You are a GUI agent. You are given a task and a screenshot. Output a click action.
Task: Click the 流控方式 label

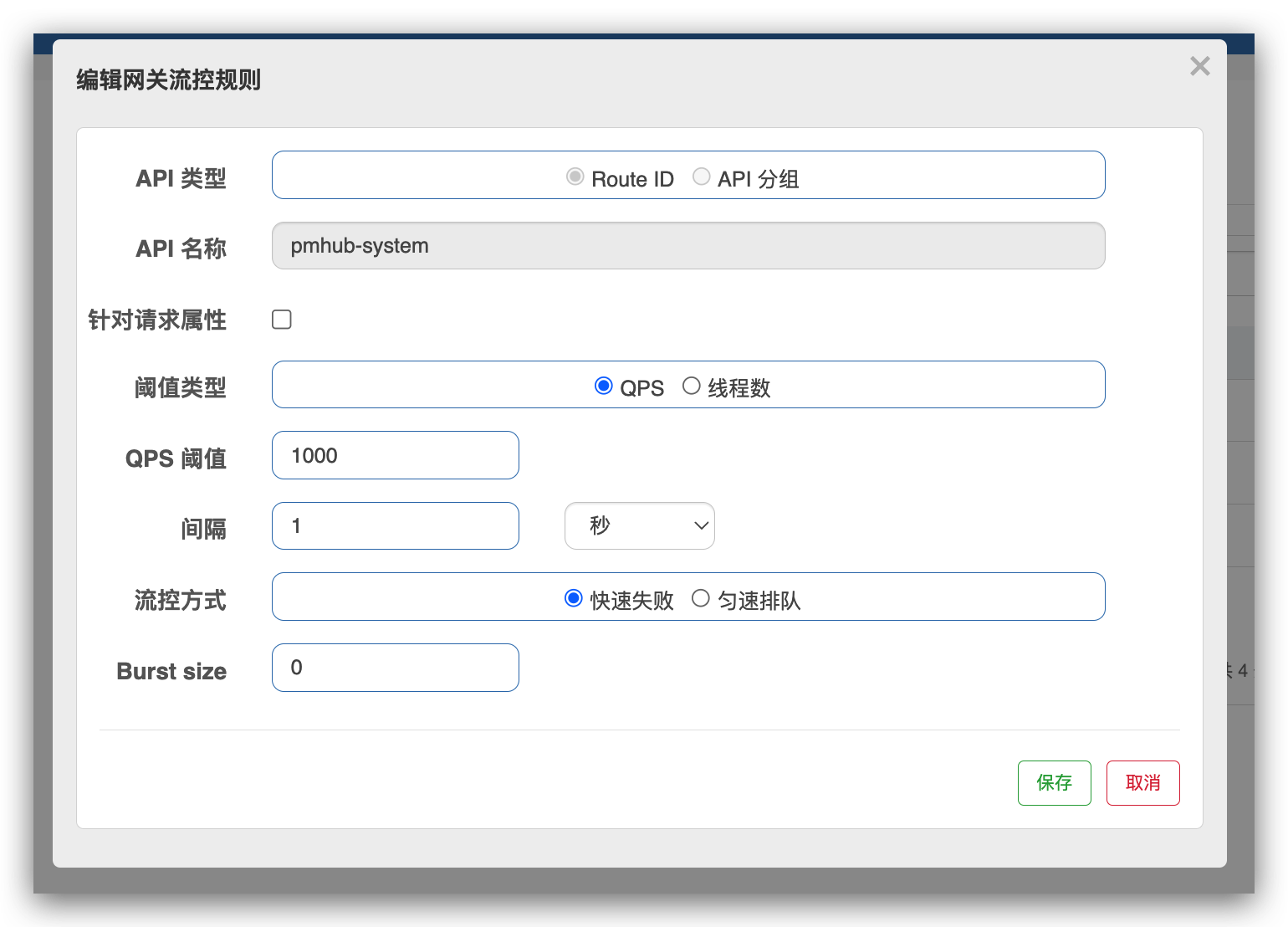(181, 600)
